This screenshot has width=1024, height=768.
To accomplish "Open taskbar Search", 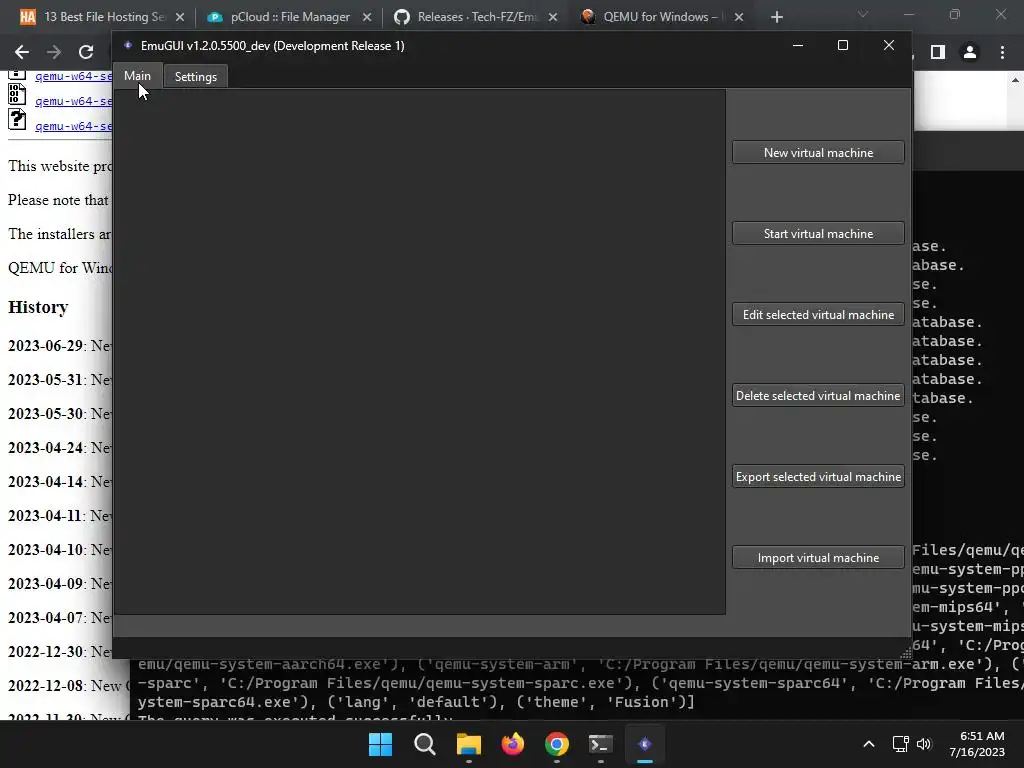I will (x=424, y=744).
